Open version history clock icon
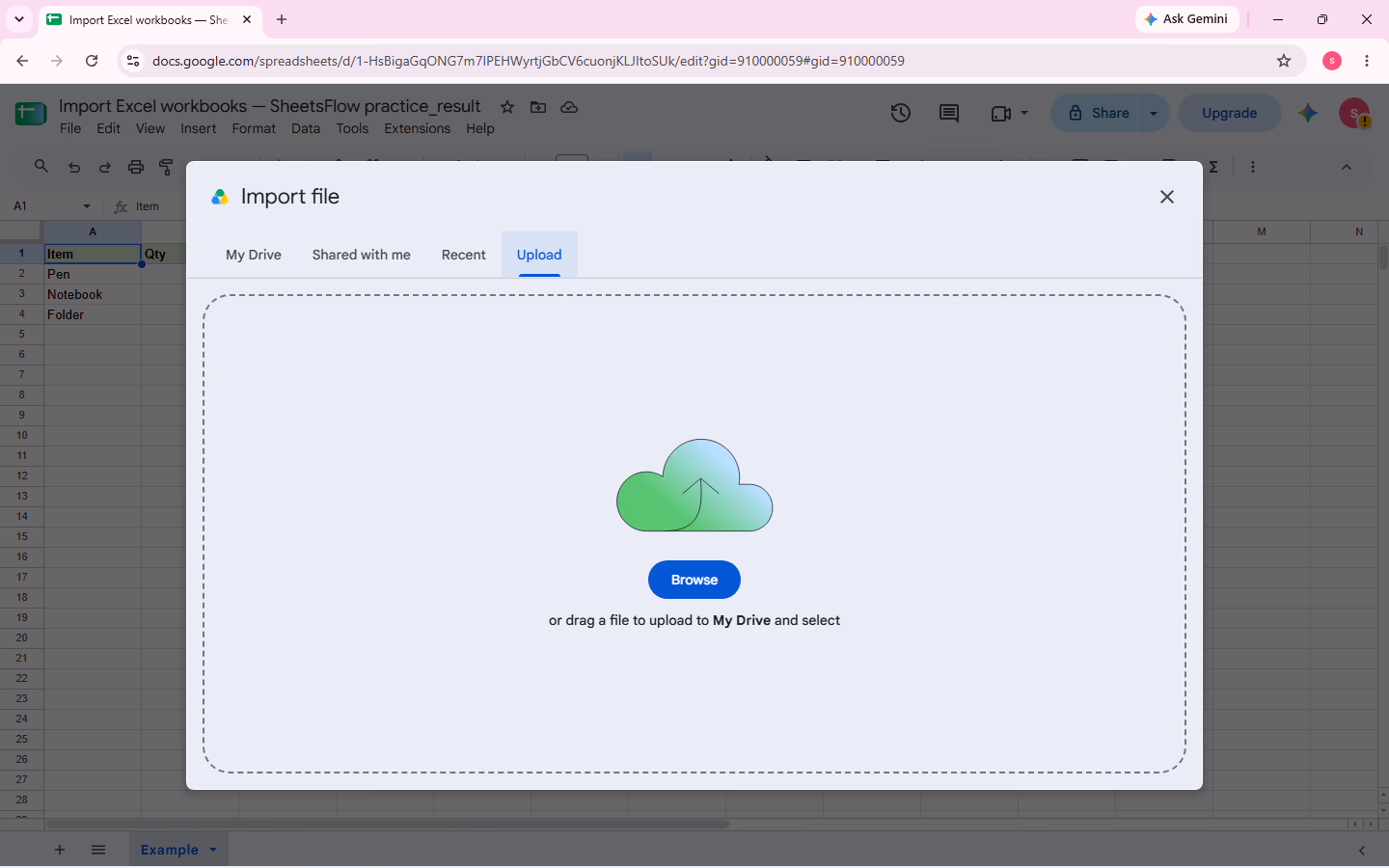 tap(901, 113)
